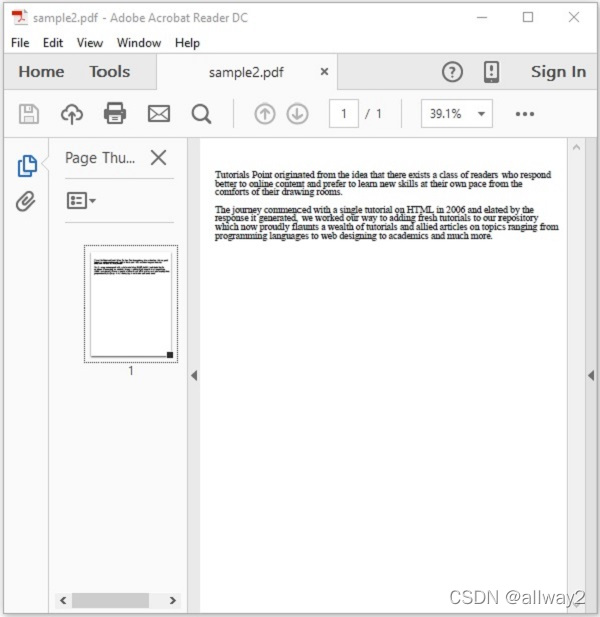This screenshot has height=617, width=600.
Task: Click document scroll up arrow
Action: tap(576, 148)
